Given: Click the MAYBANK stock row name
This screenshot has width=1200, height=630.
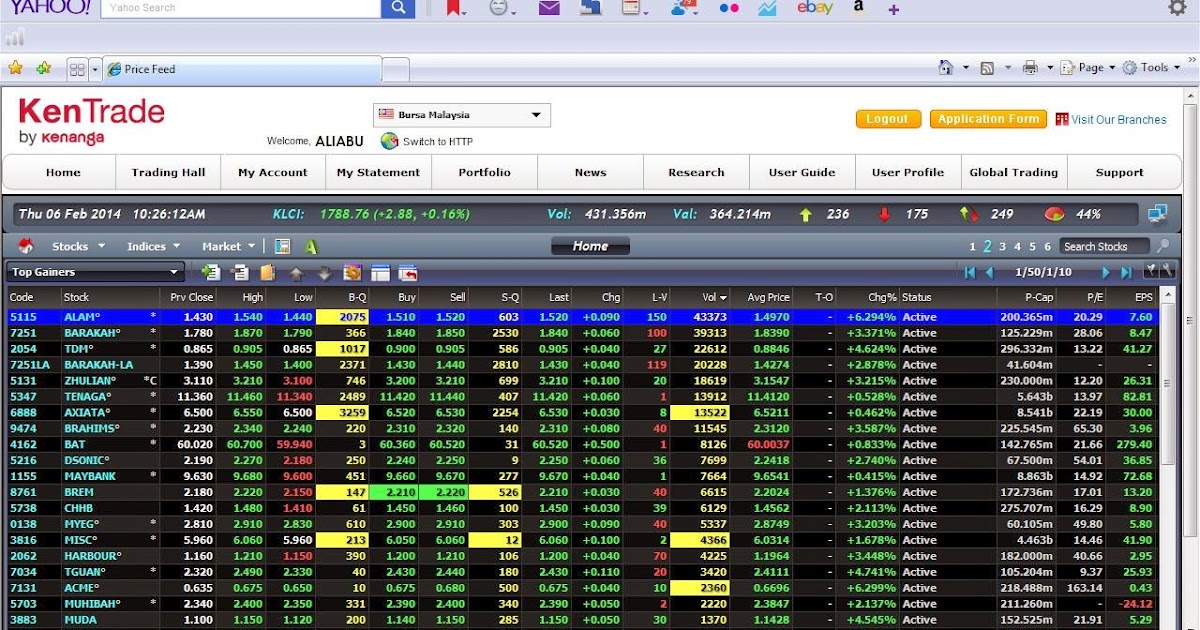Looking at the screenshot, I should (90, 477).
